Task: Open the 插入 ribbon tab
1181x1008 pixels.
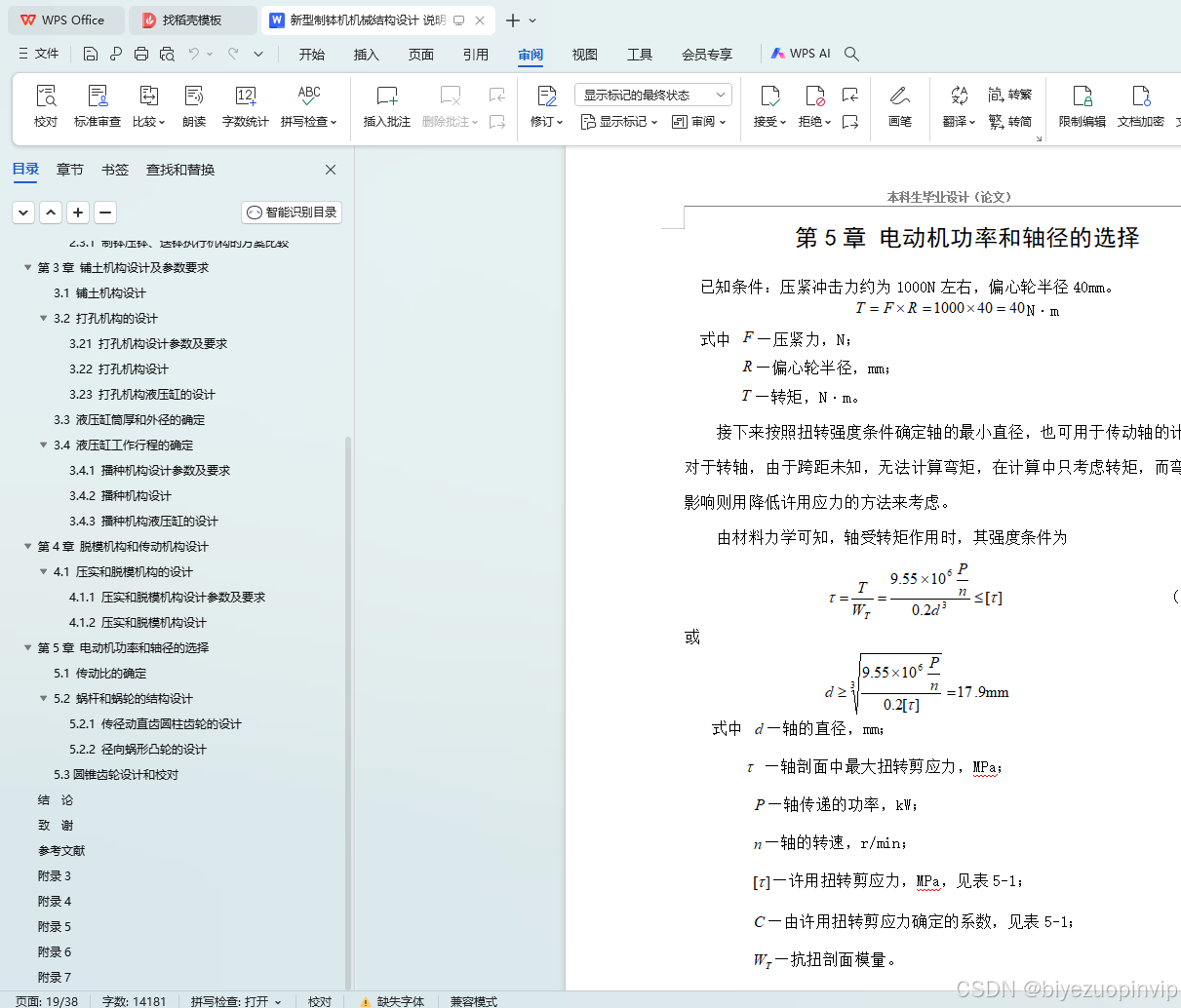Action: [x=367, y=55]
